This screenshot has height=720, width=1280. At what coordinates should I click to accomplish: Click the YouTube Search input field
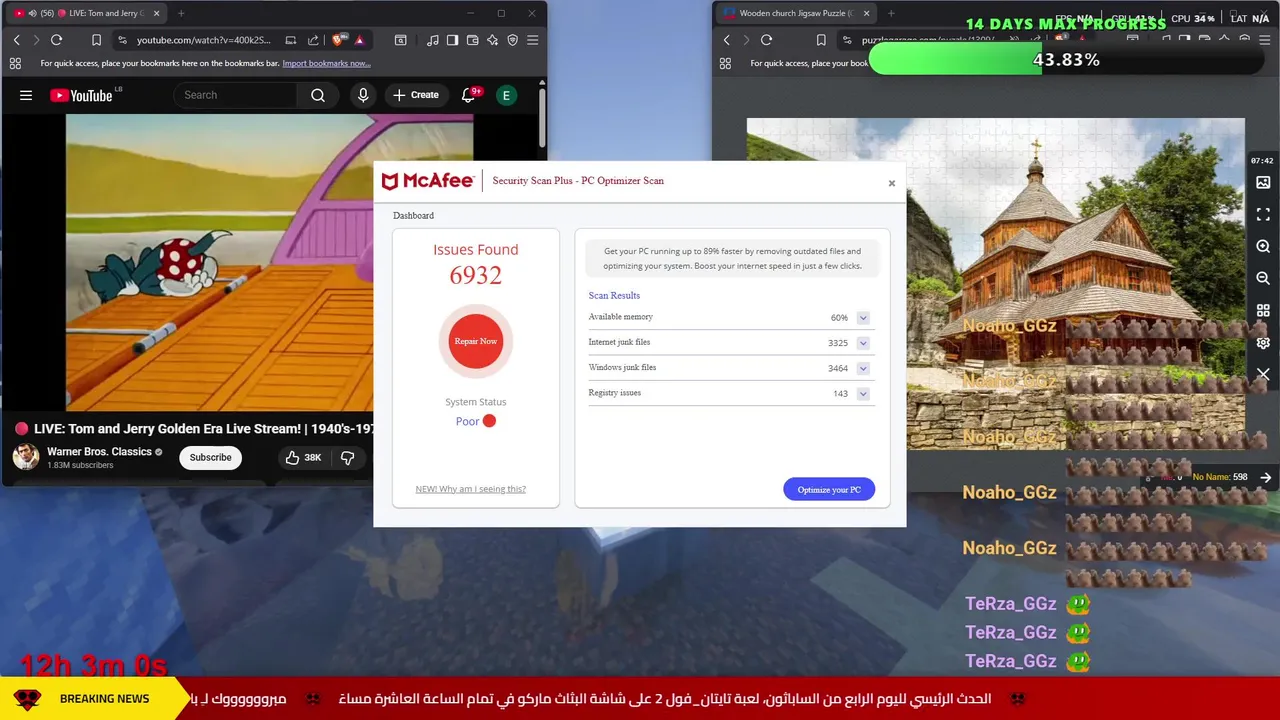tap(237, 95)
